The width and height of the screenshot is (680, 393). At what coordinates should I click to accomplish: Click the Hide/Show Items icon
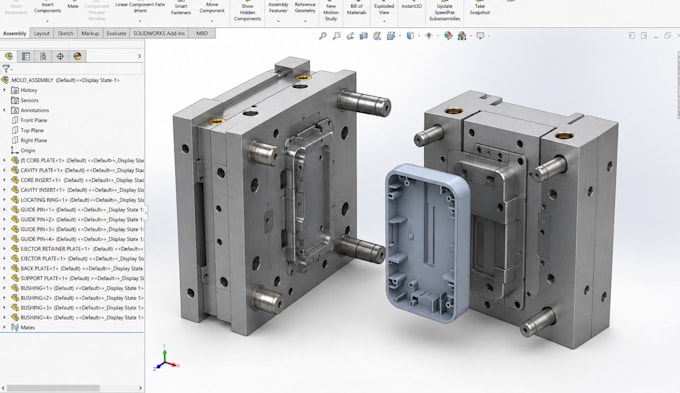(429, 36)
